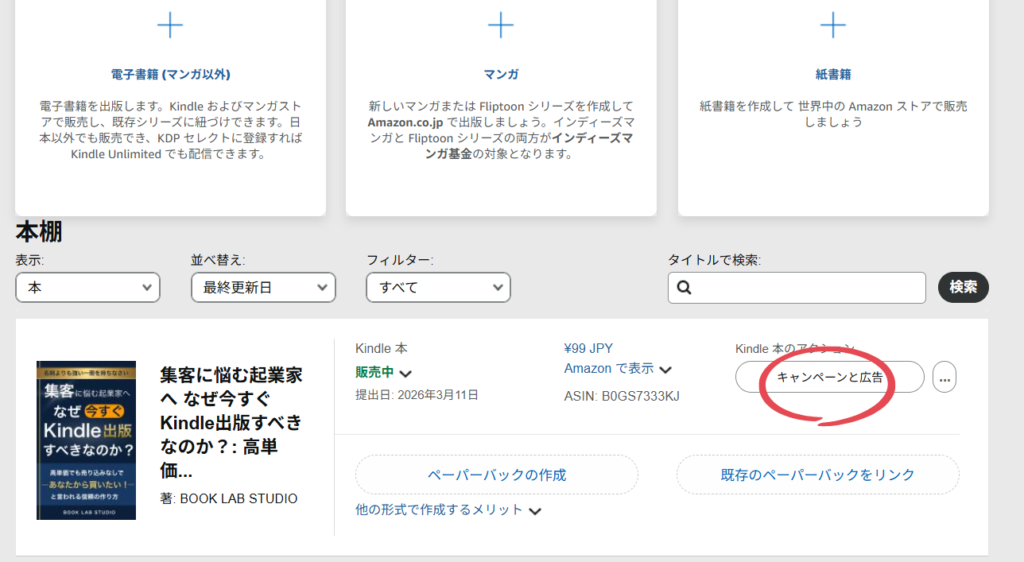Click the 紙書籍 card title link
The width and height of the screenshot is (1024, 562).
[833, 74]
